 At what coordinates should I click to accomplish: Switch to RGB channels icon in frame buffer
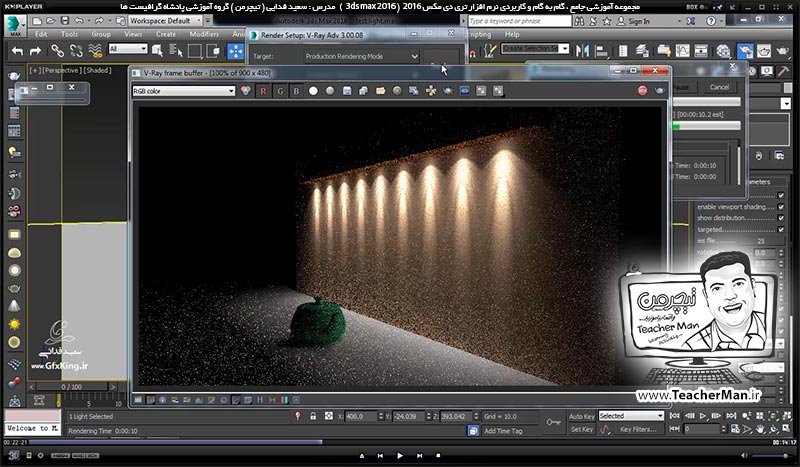pyautogui.click(x=246, y=91)
